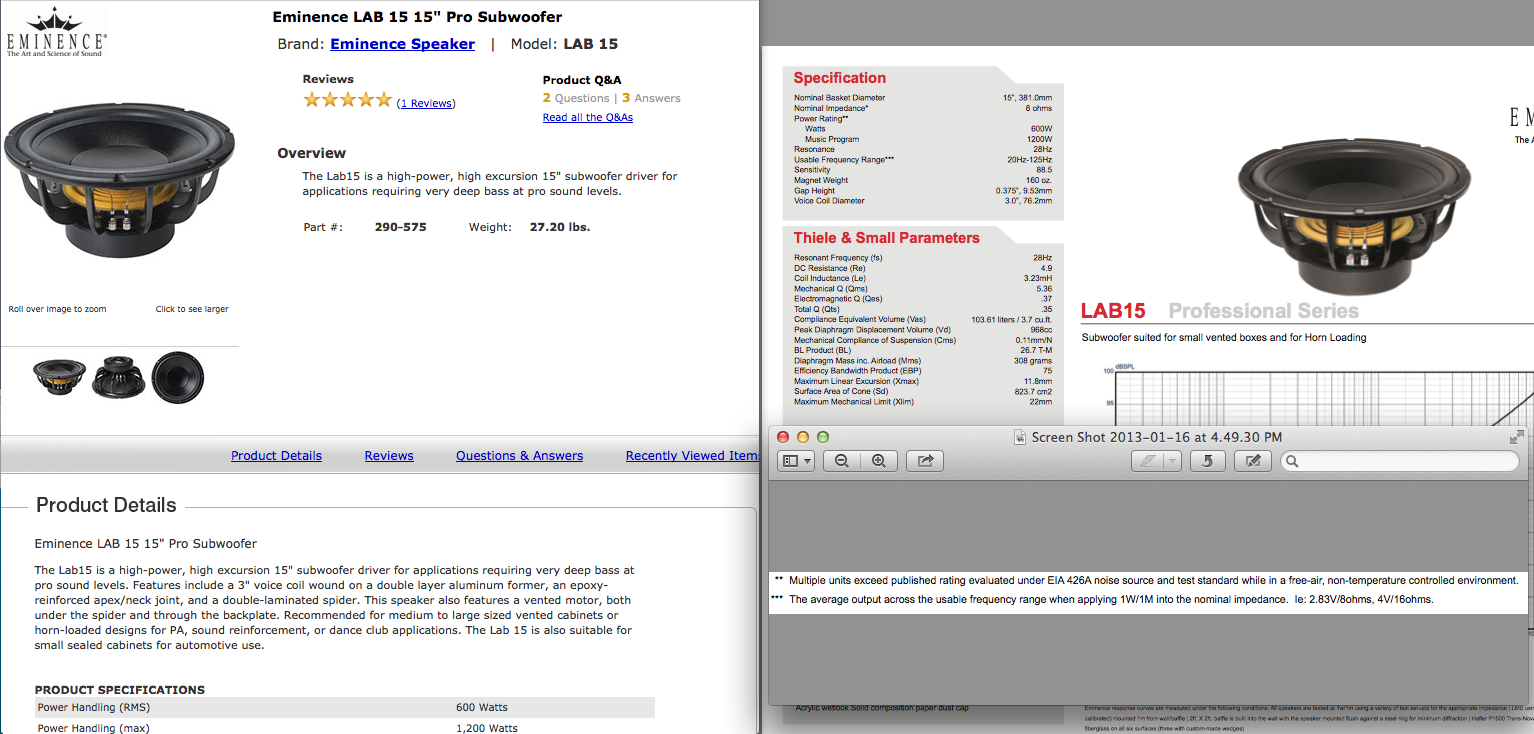Click the main LAB 15 subwoofer product image

click(x=120, y=183)
